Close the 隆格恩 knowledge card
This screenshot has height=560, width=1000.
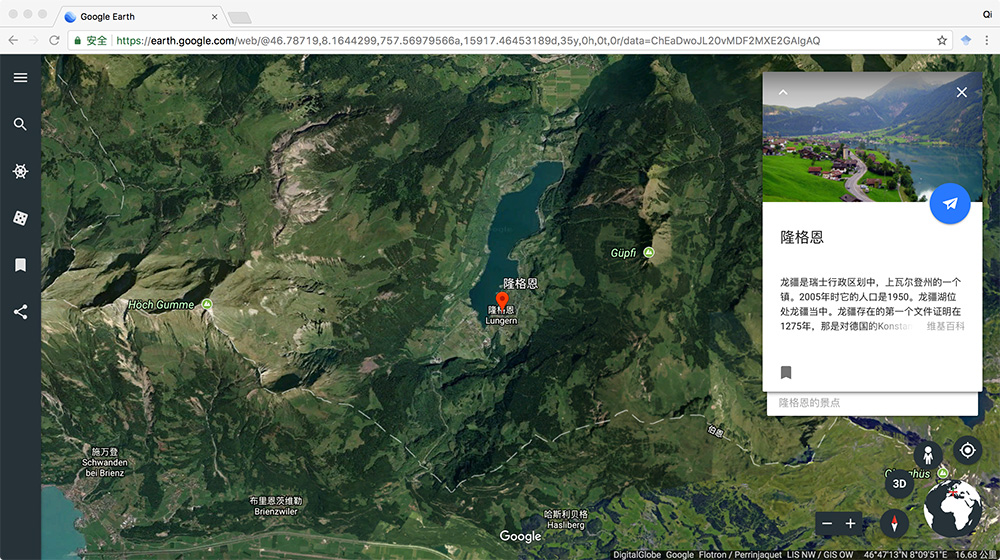(962, 92)
